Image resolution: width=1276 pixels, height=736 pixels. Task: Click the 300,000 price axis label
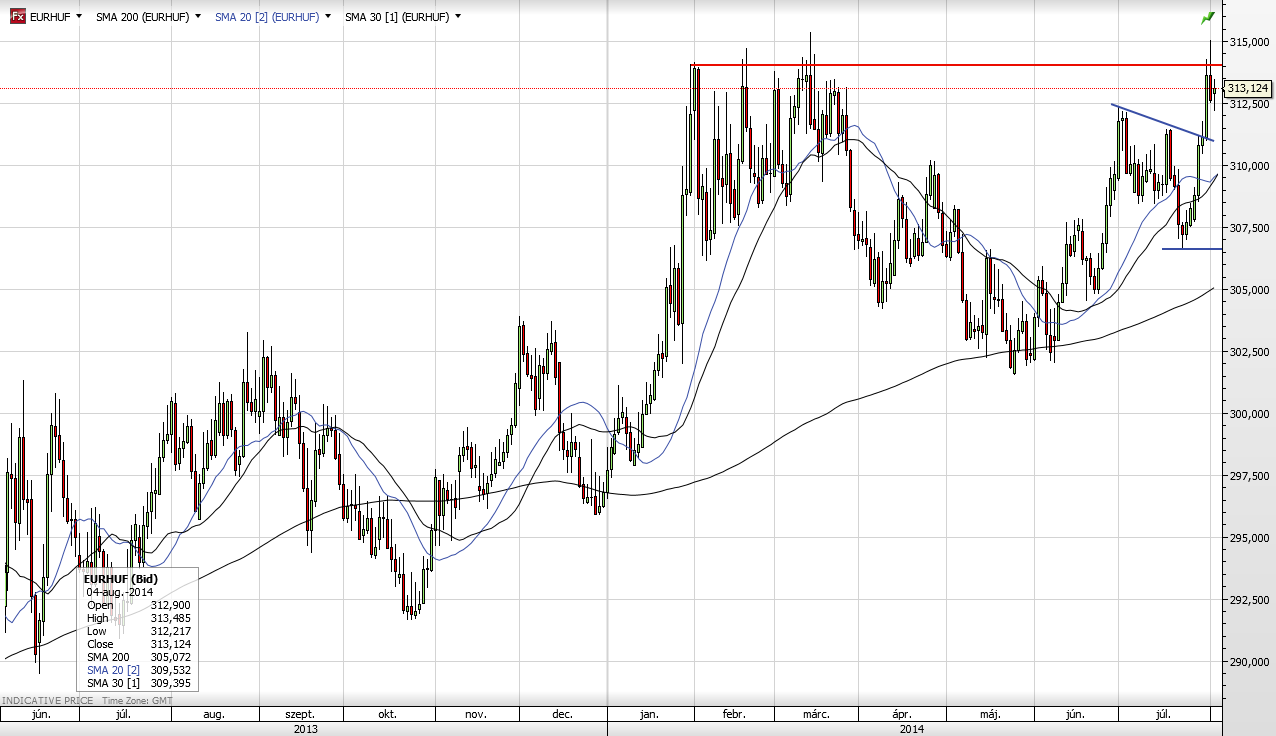click(x=1249, y=414)
